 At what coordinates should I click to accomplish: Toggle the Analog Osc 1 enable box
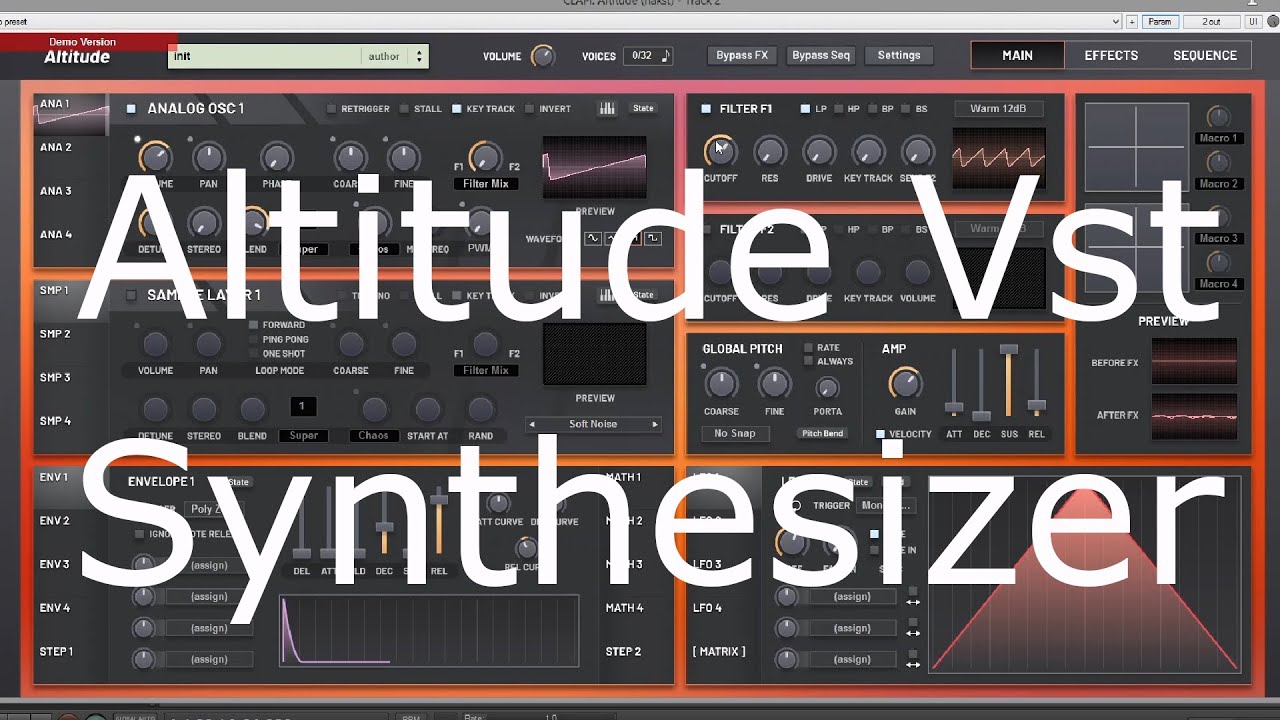[131, 109]
